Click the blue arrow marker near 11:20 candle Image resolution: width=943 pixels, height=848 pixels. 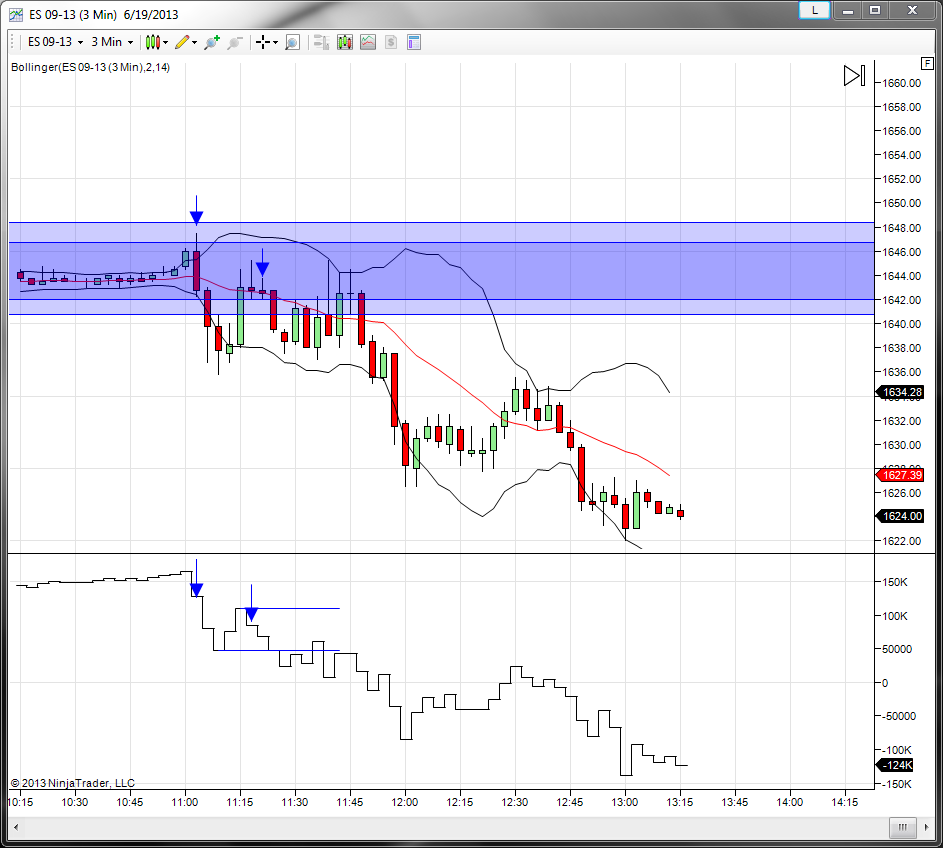[262, 263]
